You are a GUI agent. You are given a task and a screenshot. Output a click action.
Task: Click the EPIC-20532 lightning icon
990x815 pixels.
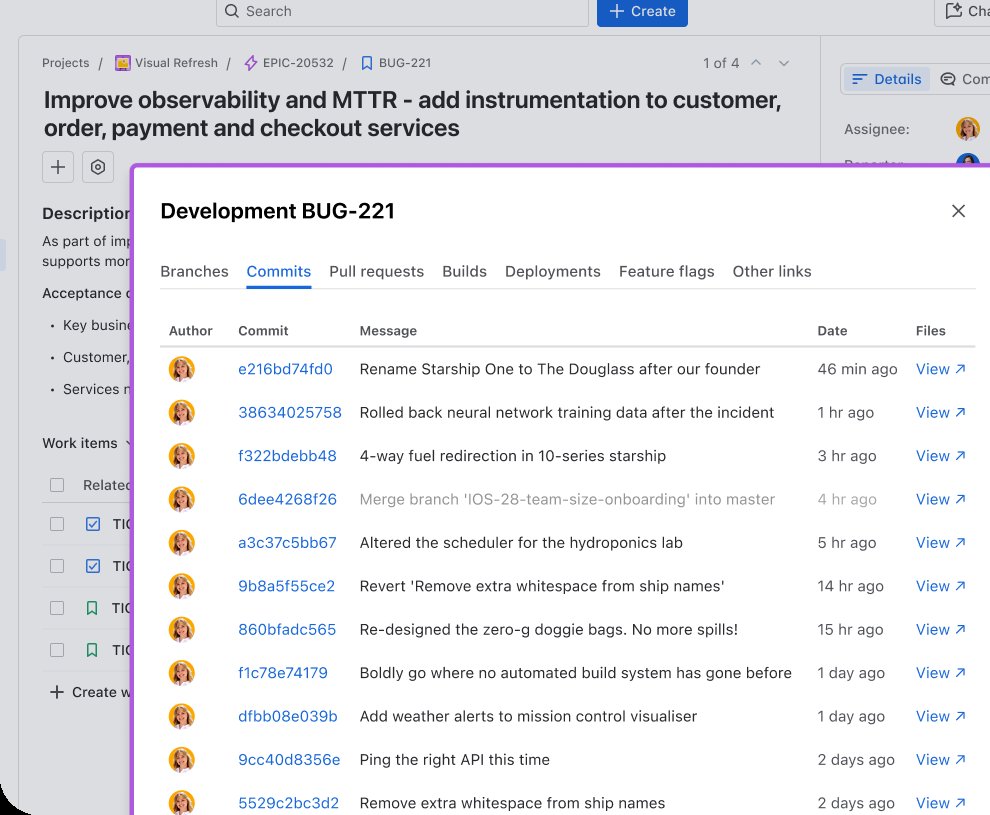[251, 63]
